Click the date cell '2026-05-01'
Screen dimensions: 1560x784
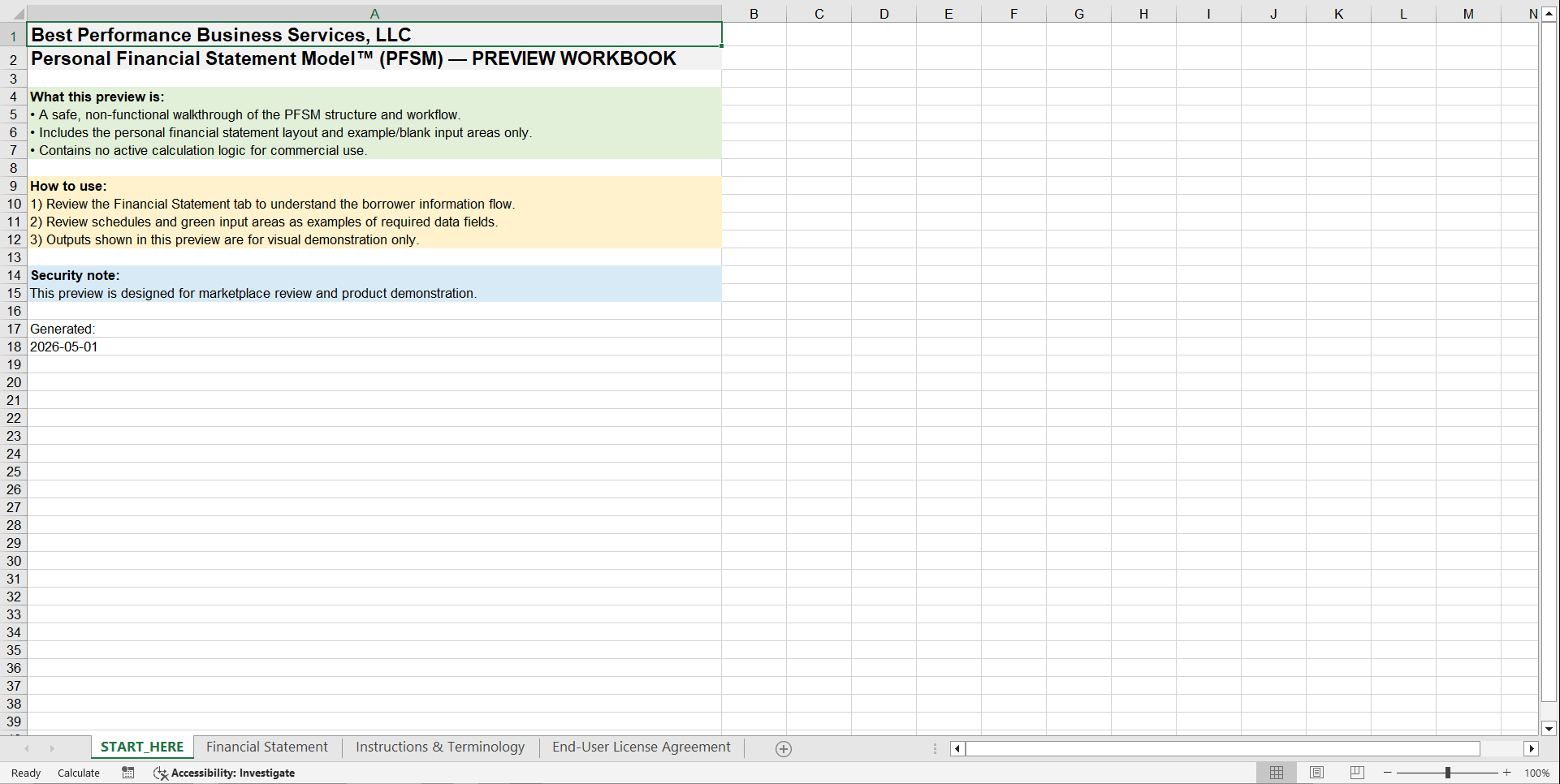click(374, 347)
